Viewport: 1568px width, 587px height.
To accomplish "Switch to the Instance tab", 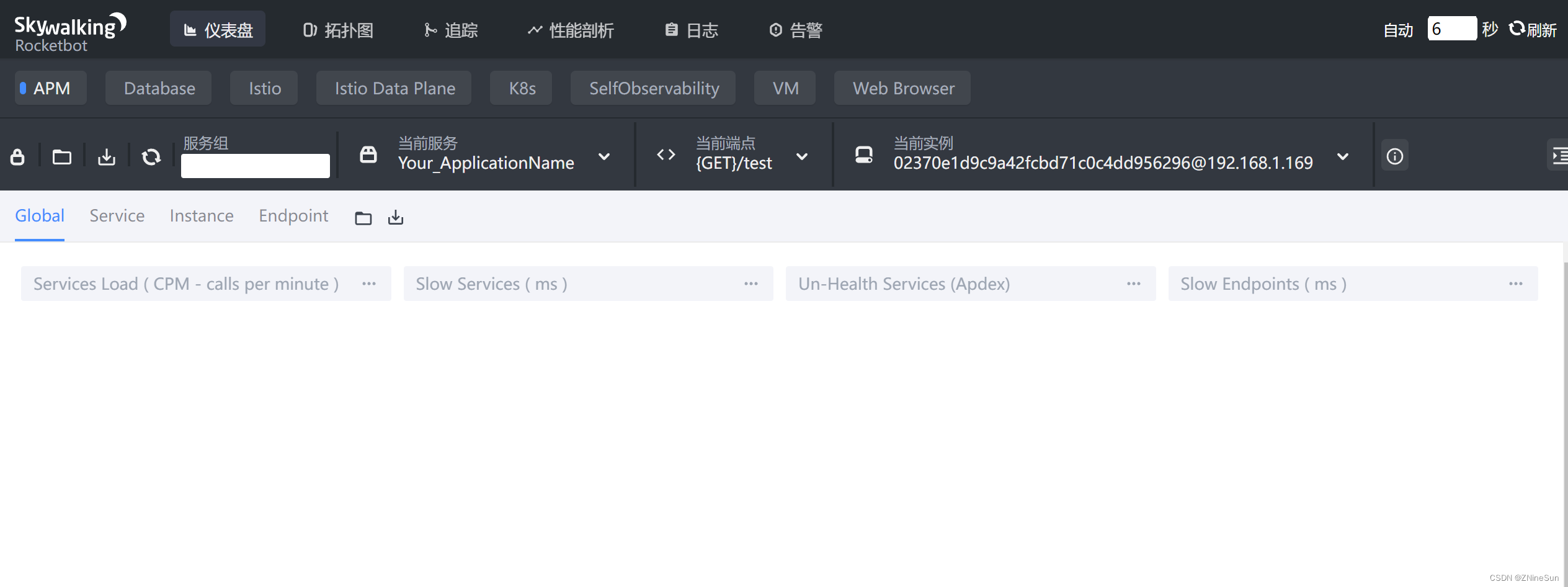I will click(x=202, y=216).
